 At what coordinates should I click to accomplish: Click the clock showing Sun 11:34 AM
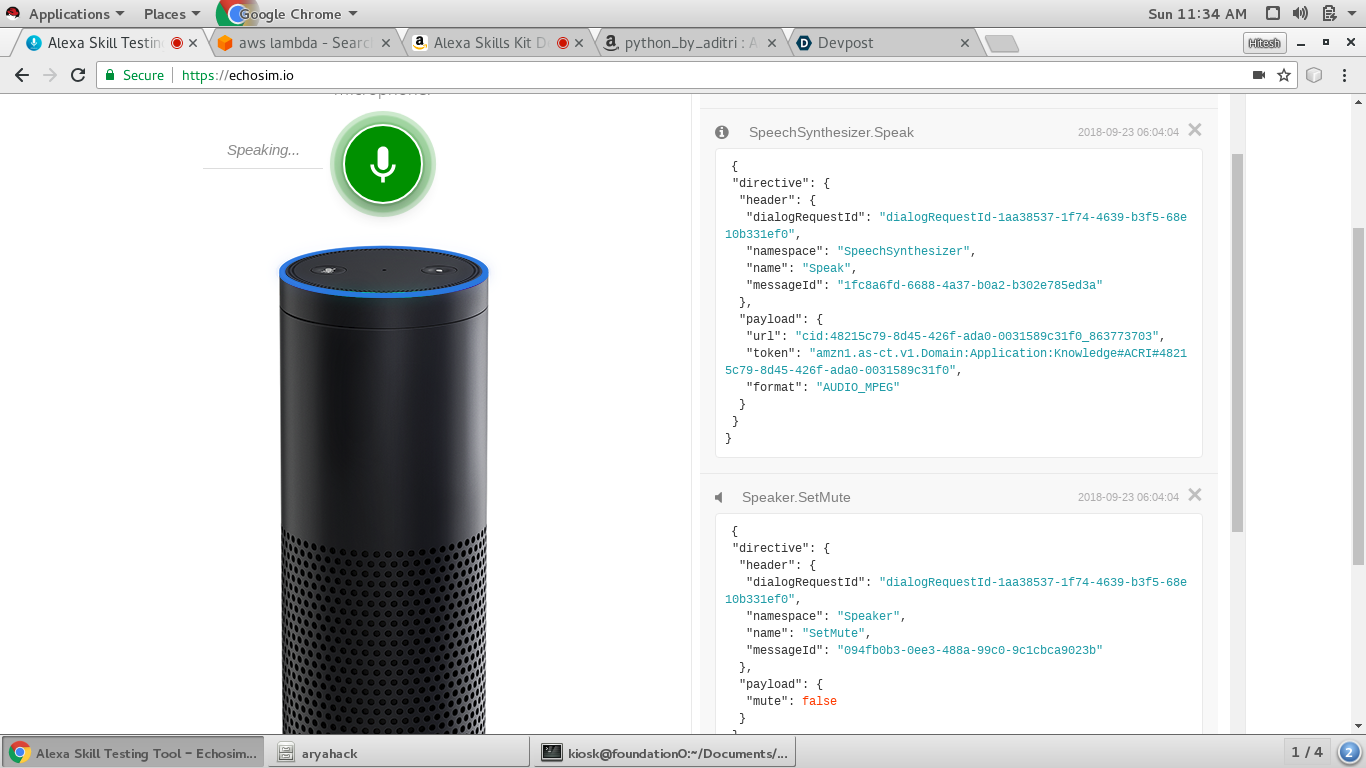[1198, 14]
